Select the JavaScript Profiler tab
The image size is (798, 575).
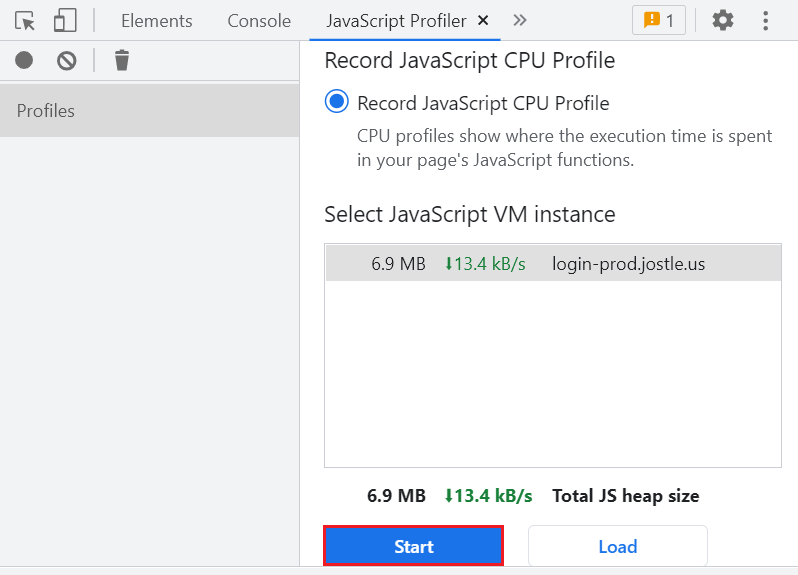(x=396, y=21)
